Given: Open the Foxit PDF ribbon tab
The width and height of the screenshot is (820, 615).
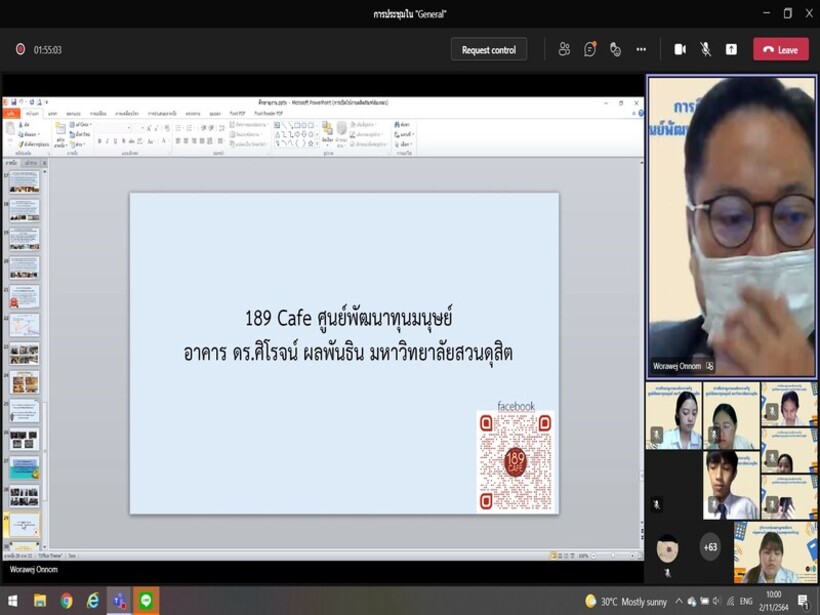Looking at the screenshot, I should click(x=237, y=113).
